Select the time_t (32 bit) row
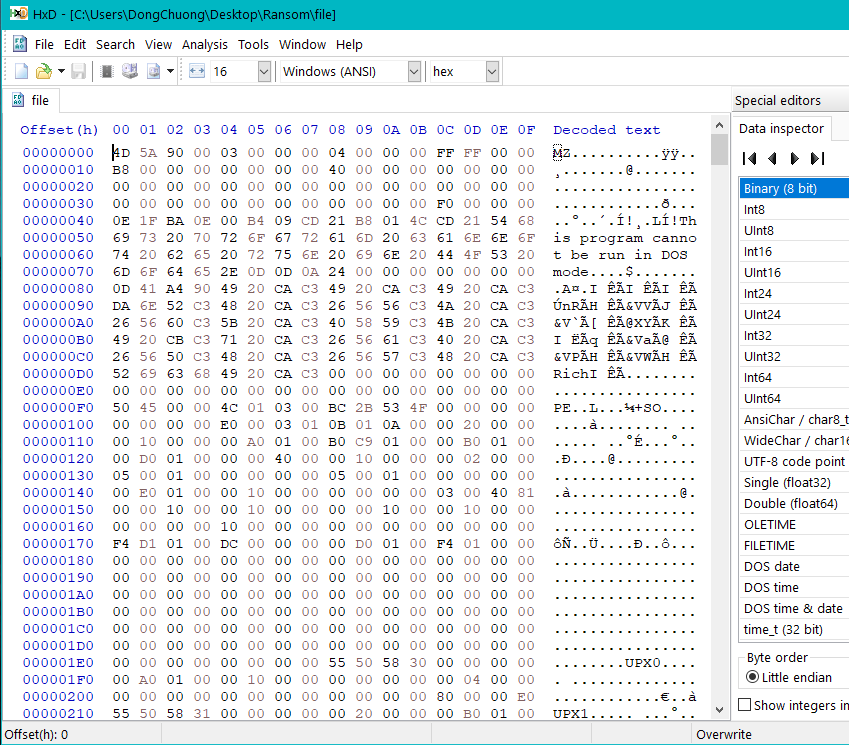Screen dimensions: 849x745 click(794, 629)
